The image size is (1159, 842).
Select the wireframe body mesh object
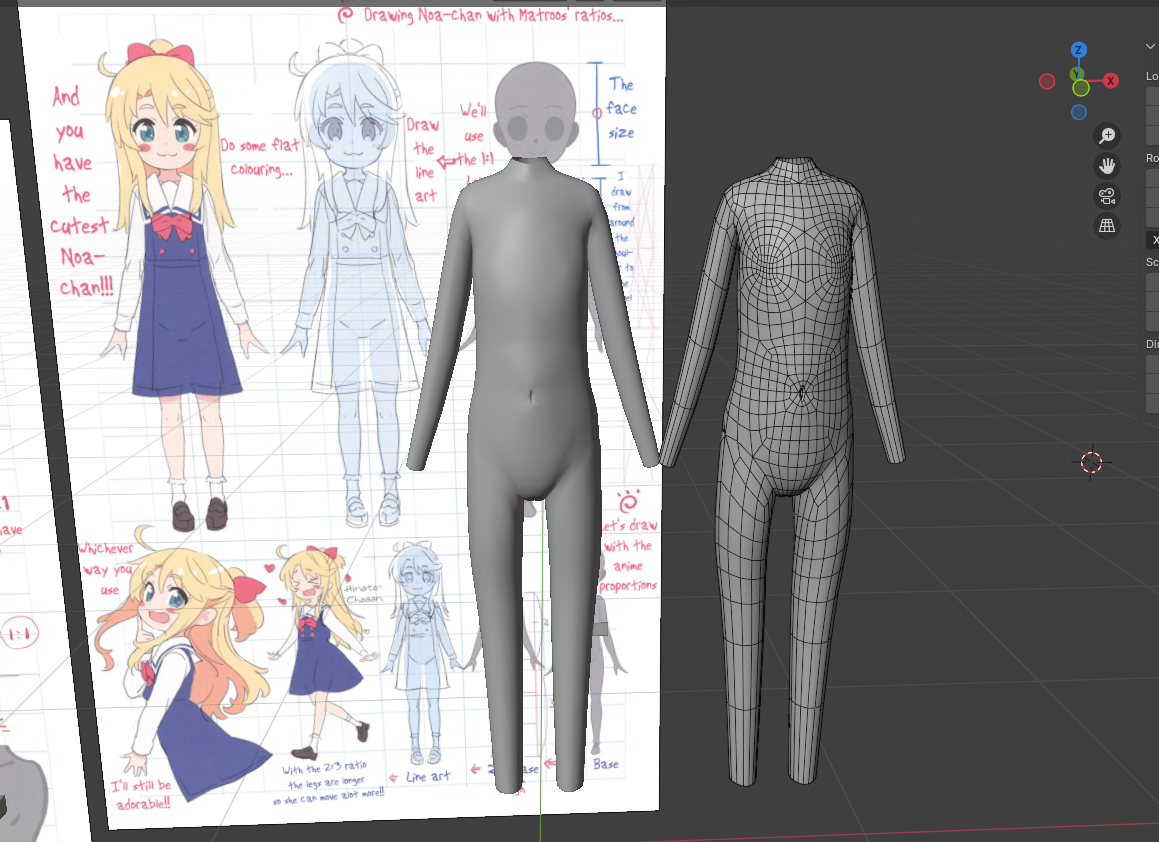point(784,473)
